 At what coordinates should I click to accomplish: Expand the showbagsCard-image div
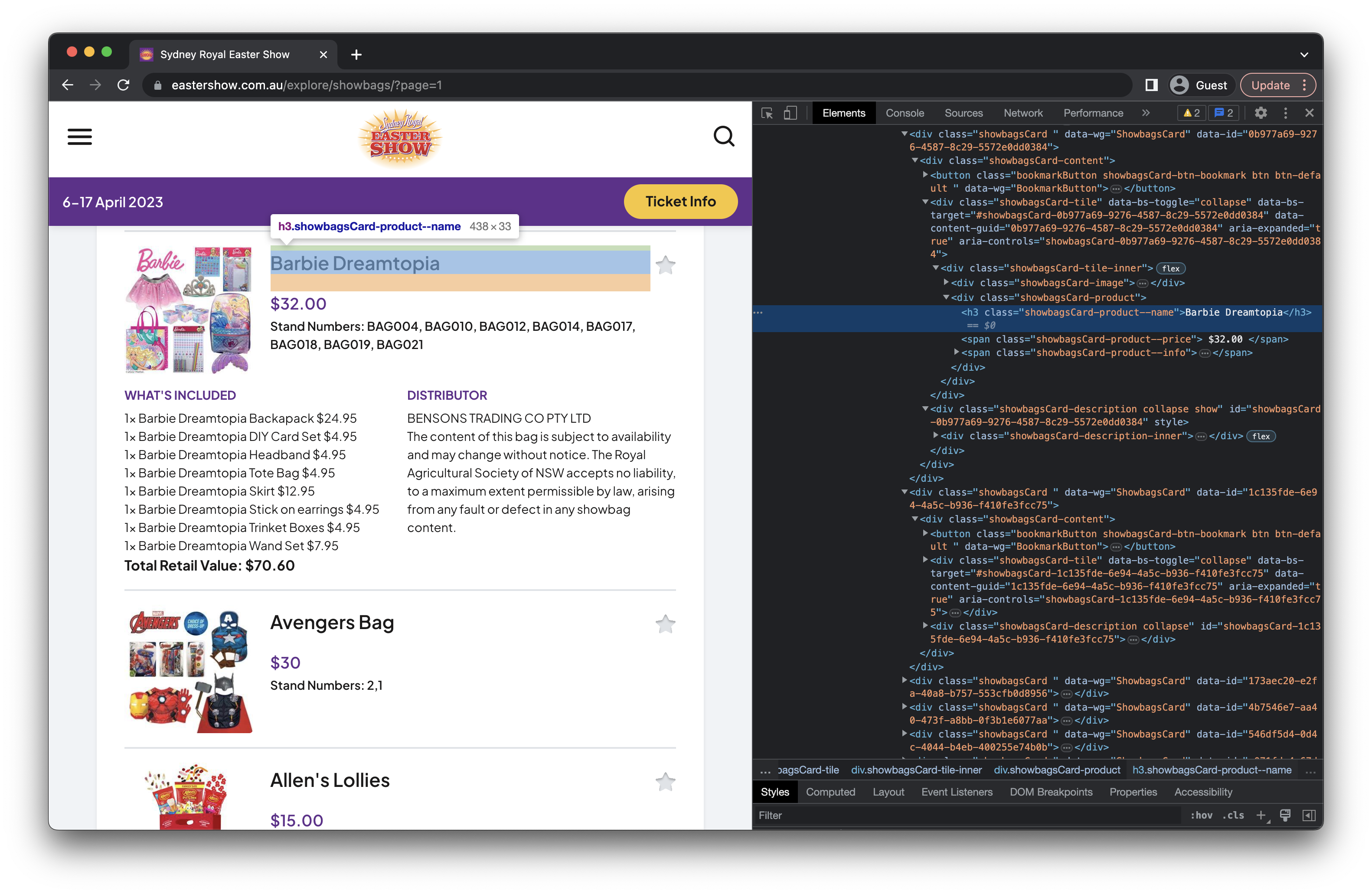click(946, 282)
